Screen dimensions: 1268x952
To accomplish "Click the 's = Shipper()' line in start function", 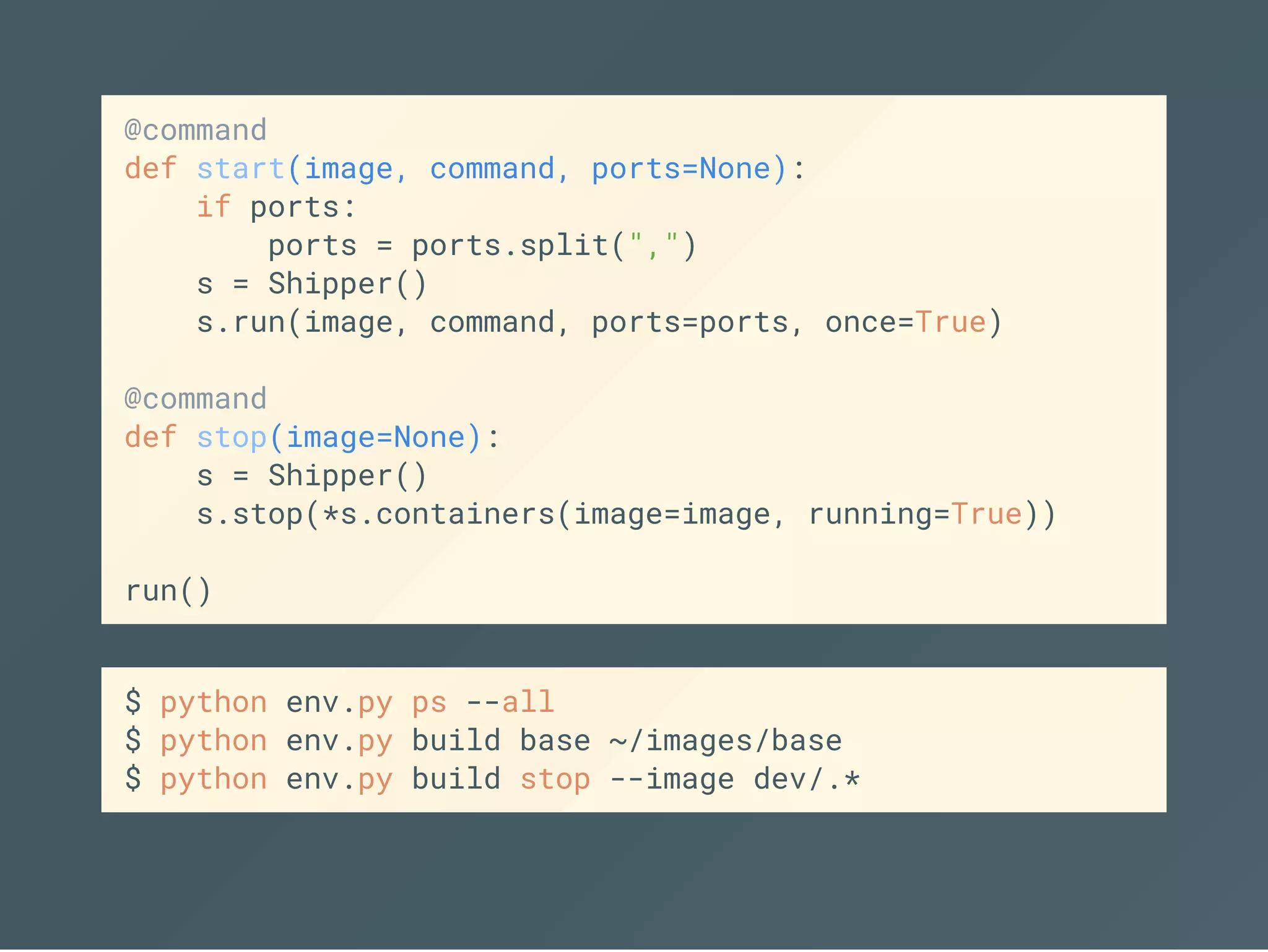I will click(x=312, y=284).
